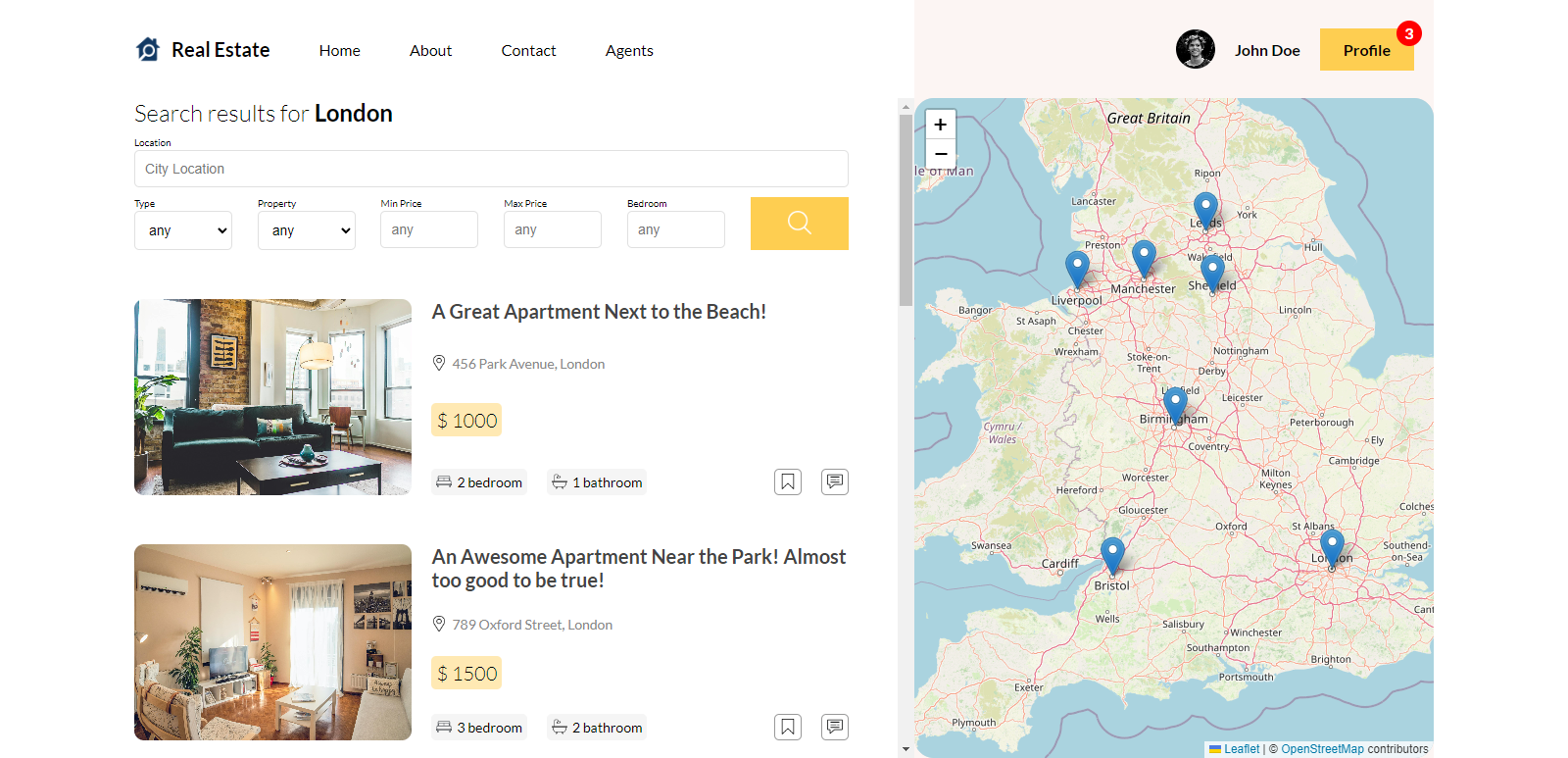Open the Real Estate logo home link

coord(203,50)
